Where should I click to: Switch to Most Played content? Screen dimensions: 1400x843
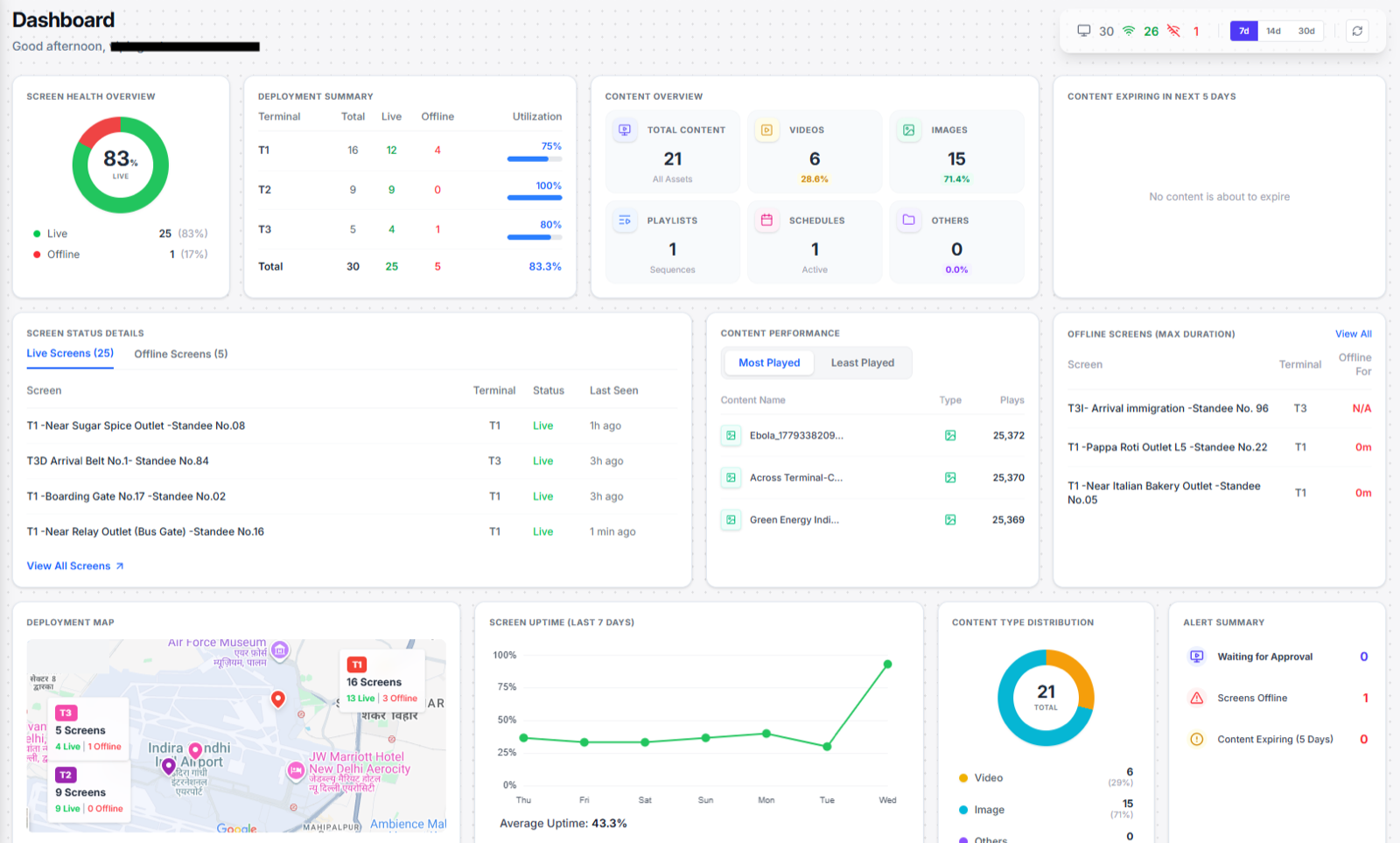pyautogui.click(x=769, y=362)
